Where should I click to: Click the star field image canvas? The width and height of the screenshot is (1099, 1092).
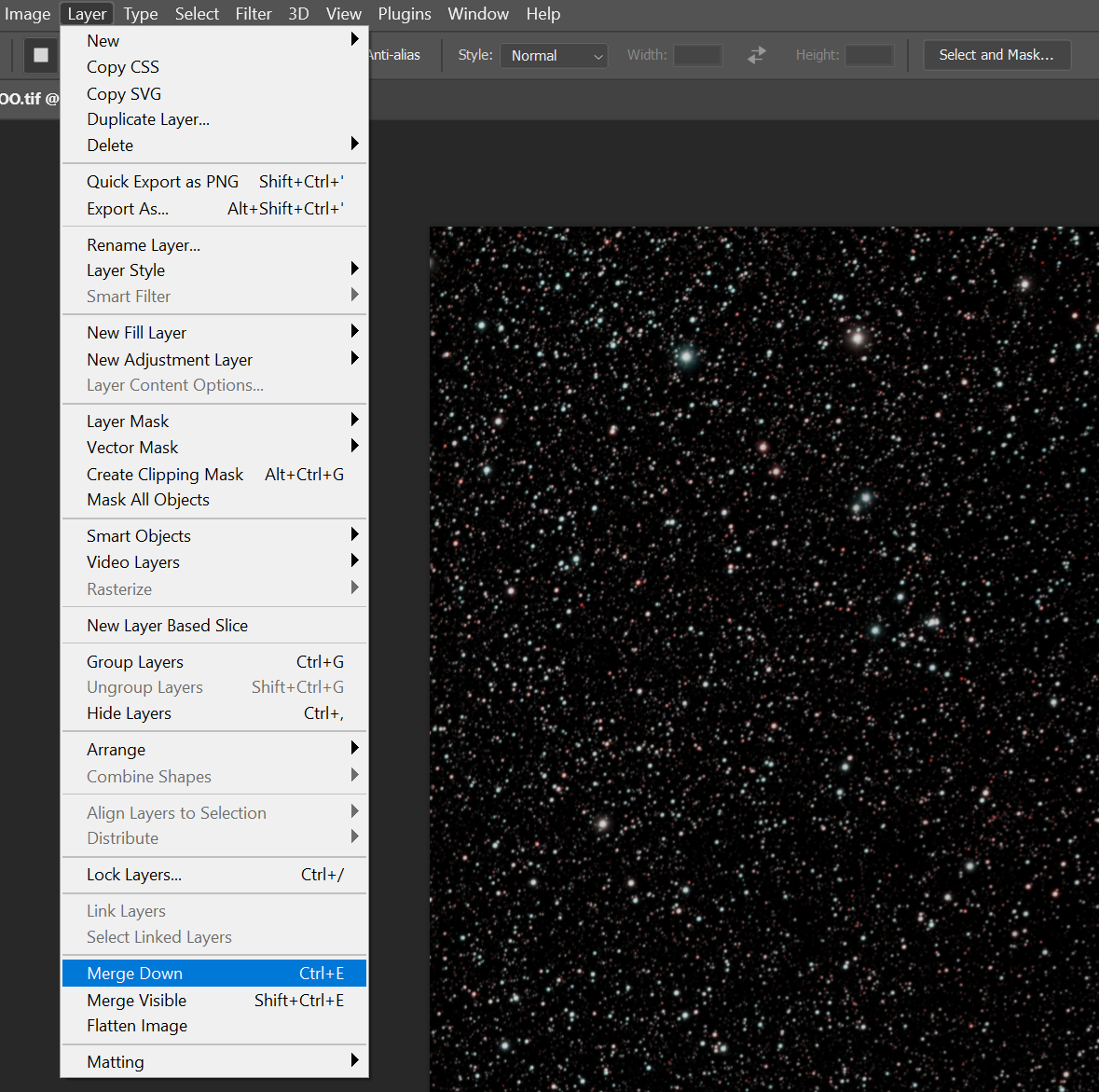(764, 658)
